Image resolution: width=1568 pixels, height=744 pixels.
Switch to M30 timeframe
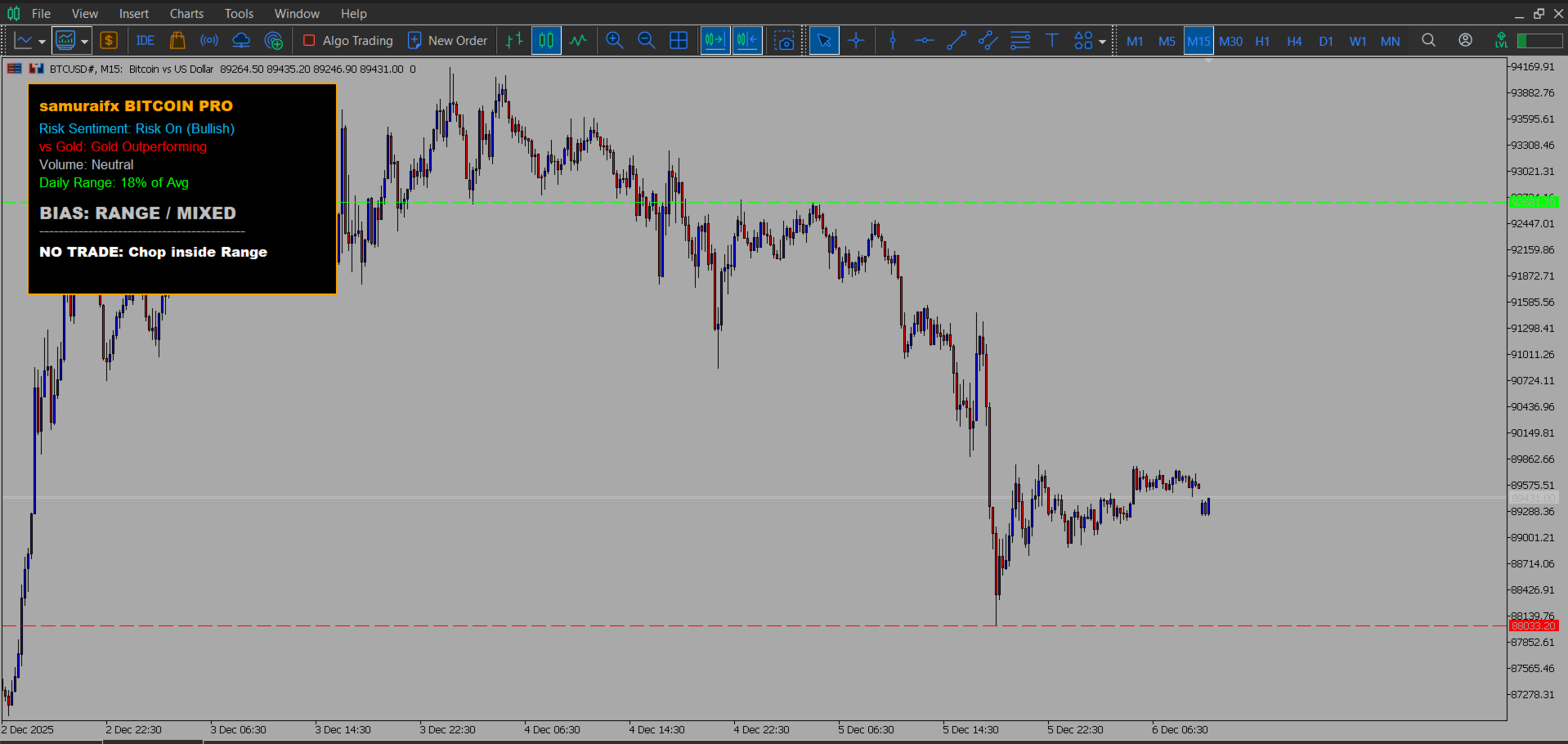tap(1230, 41)
